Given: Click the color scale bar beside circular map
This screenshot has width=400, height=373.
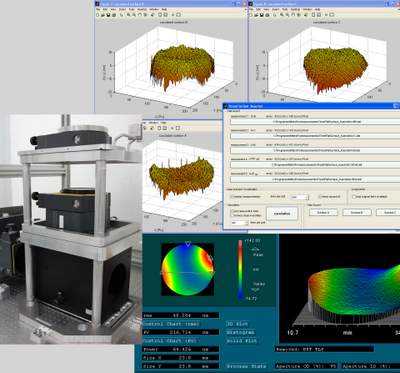Looking at the screenshot, I should (x=240, y=270).
